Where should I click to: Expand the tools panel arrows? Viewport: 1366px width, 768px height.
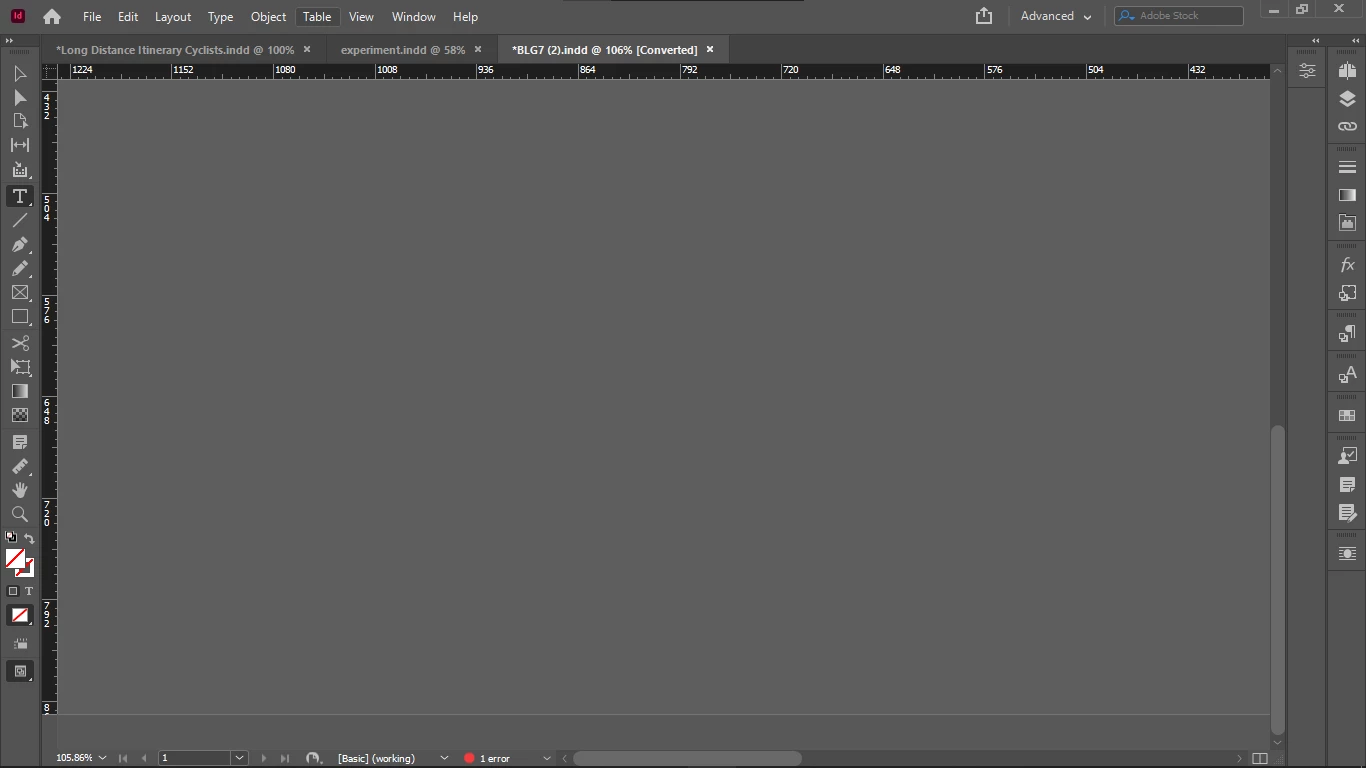[11, 41]
